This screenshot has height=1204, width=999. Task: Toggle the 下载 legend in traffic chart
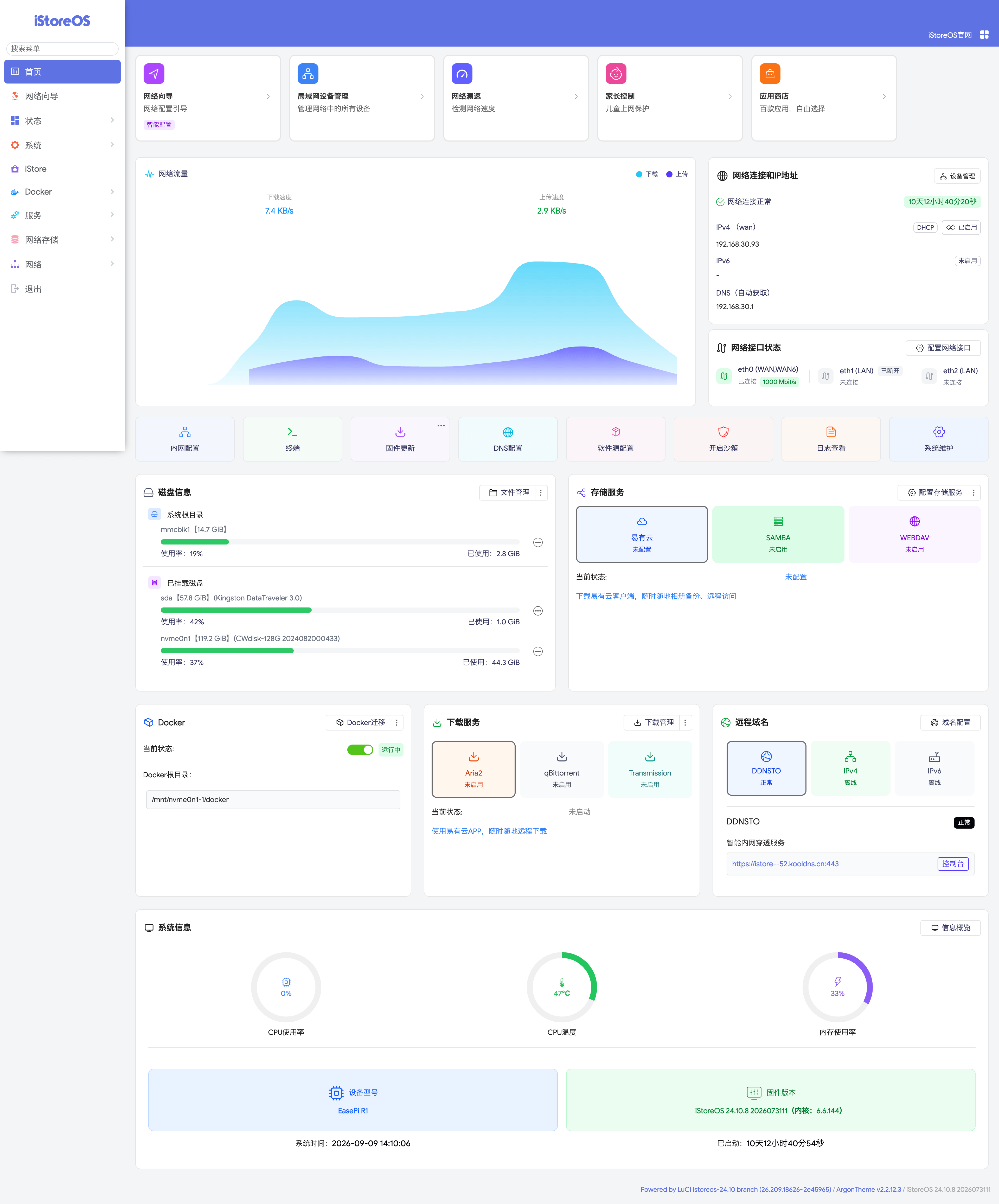tap(647, 174)
